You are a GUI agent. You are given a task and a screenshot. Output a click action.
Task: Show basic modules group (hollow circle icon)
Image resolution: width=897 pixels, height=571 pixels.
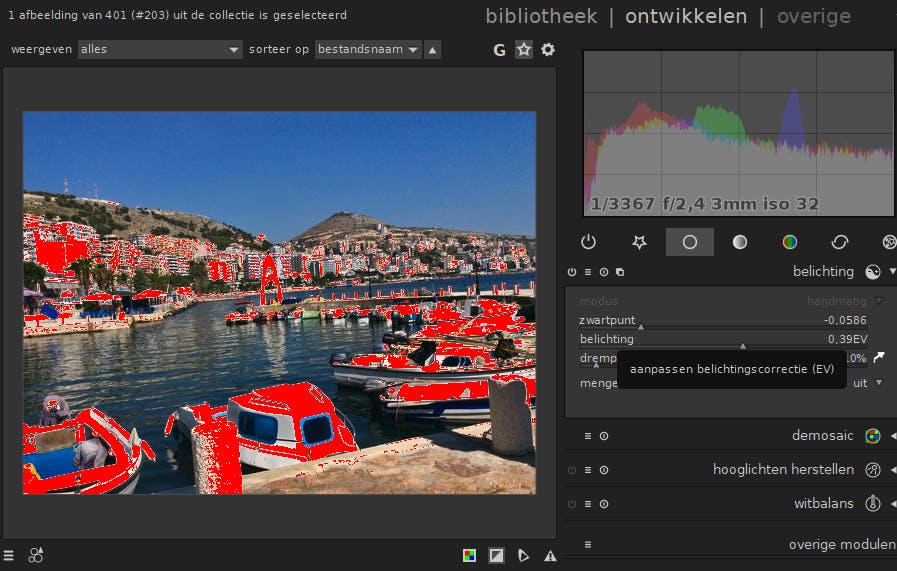coord(689,242)
